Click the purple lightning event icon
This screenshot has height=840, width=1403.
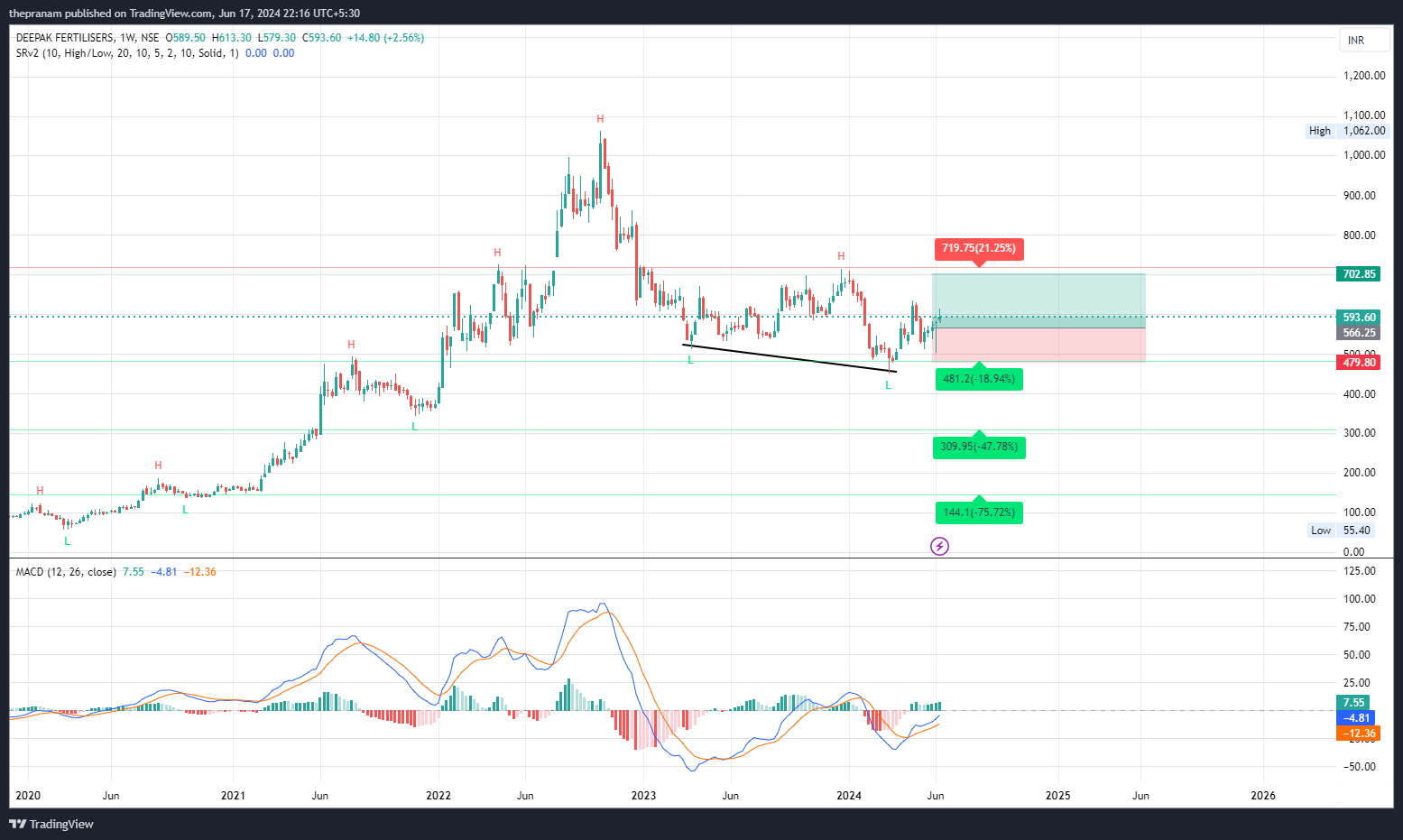tap(939, 546)
